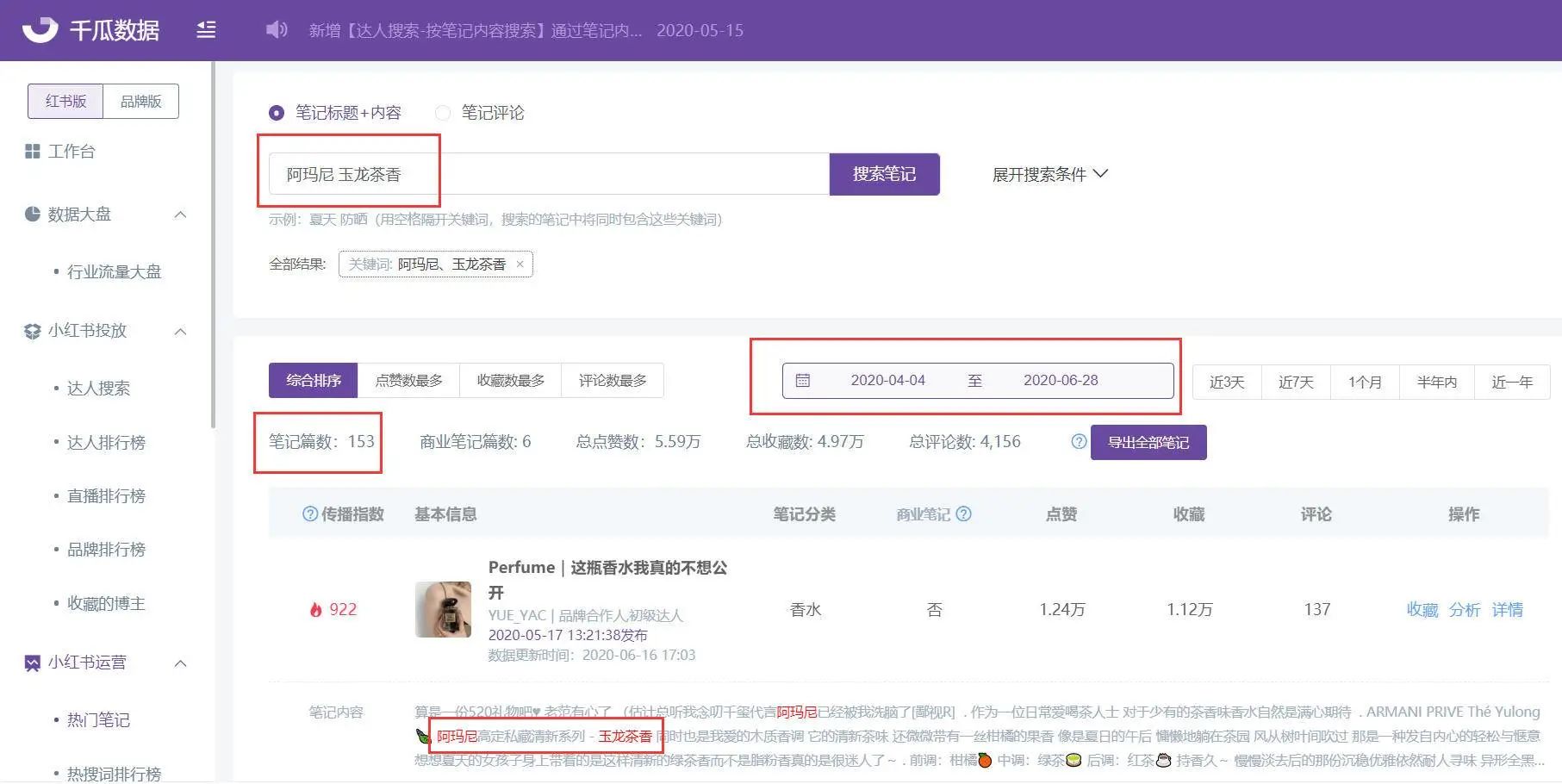1562x784 pixels.
Task: Click the 香水 category cell
Action: click(x=805, y=610)
